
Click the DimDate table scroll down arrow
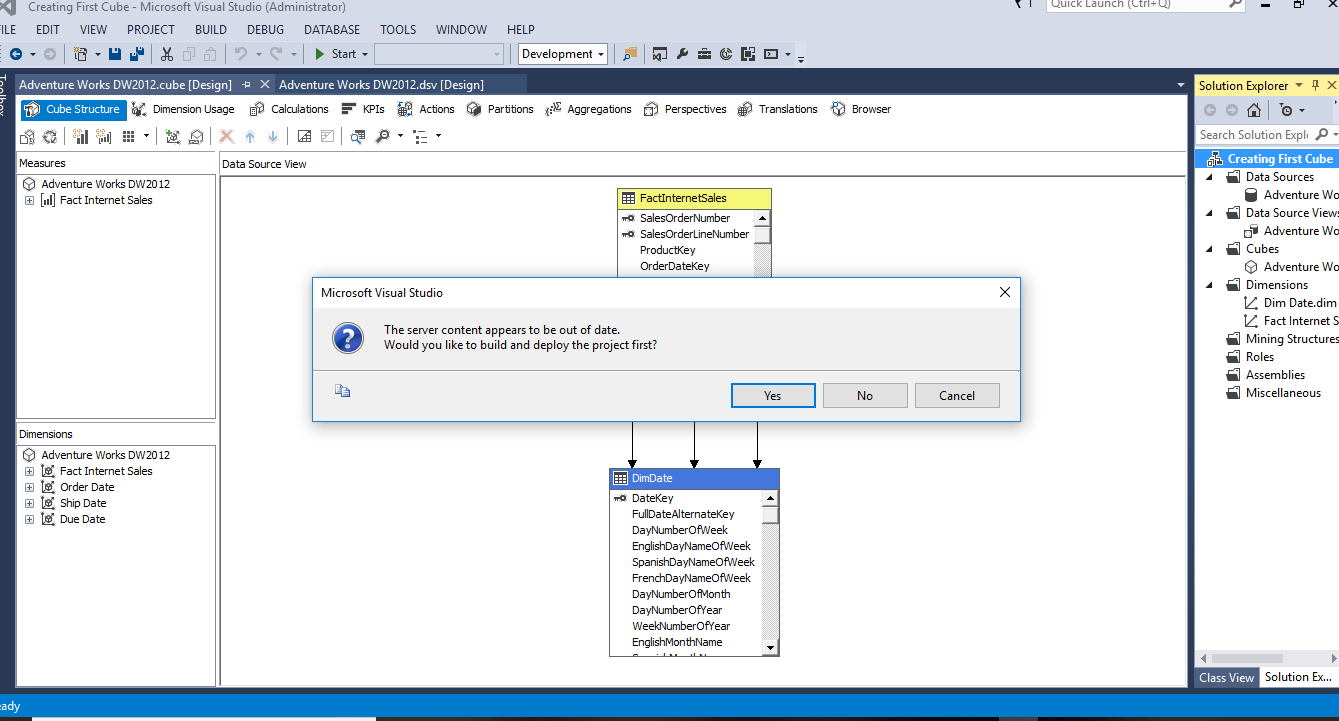point(770,647)
